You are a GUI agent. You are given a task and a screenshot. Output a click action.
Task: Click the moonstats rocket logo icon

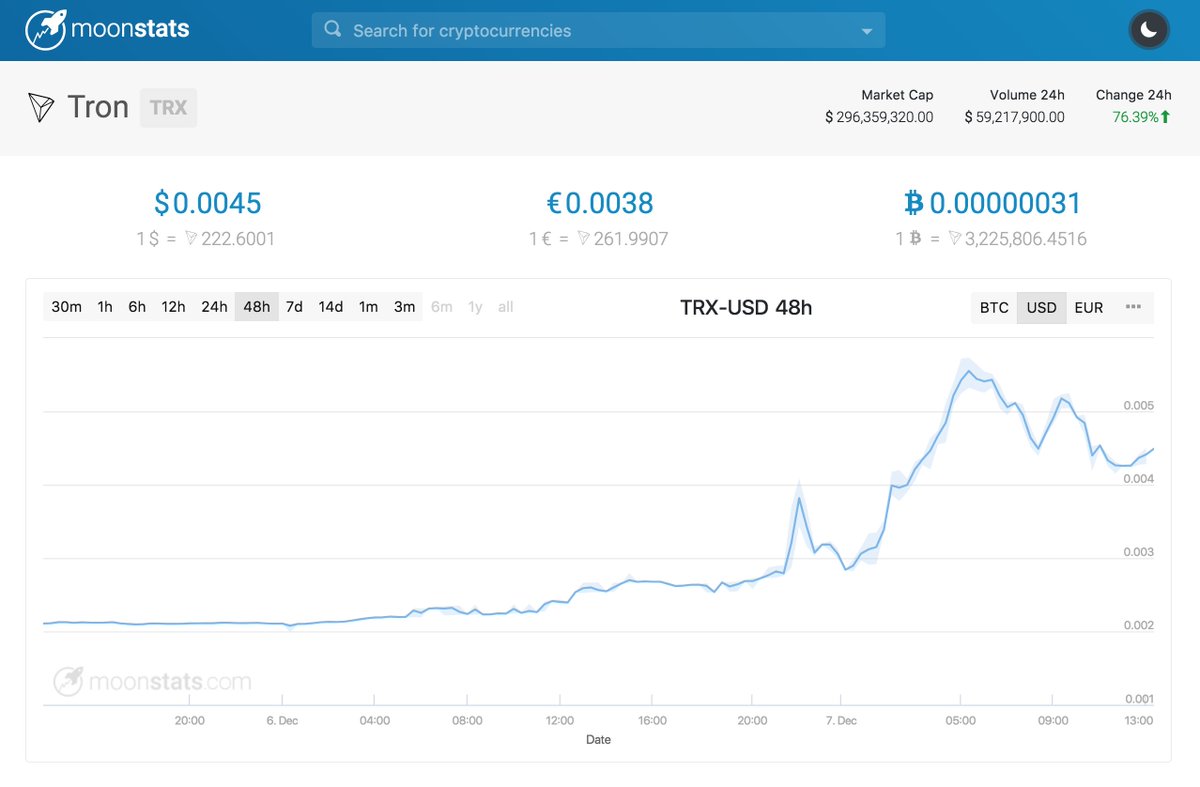(x=46, y=30)
